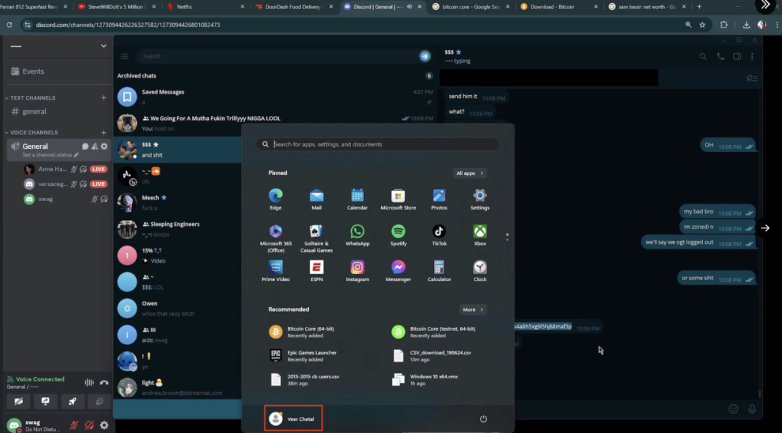
Task: Open the TikTok pinned app
Action: [x=439, y=232]
